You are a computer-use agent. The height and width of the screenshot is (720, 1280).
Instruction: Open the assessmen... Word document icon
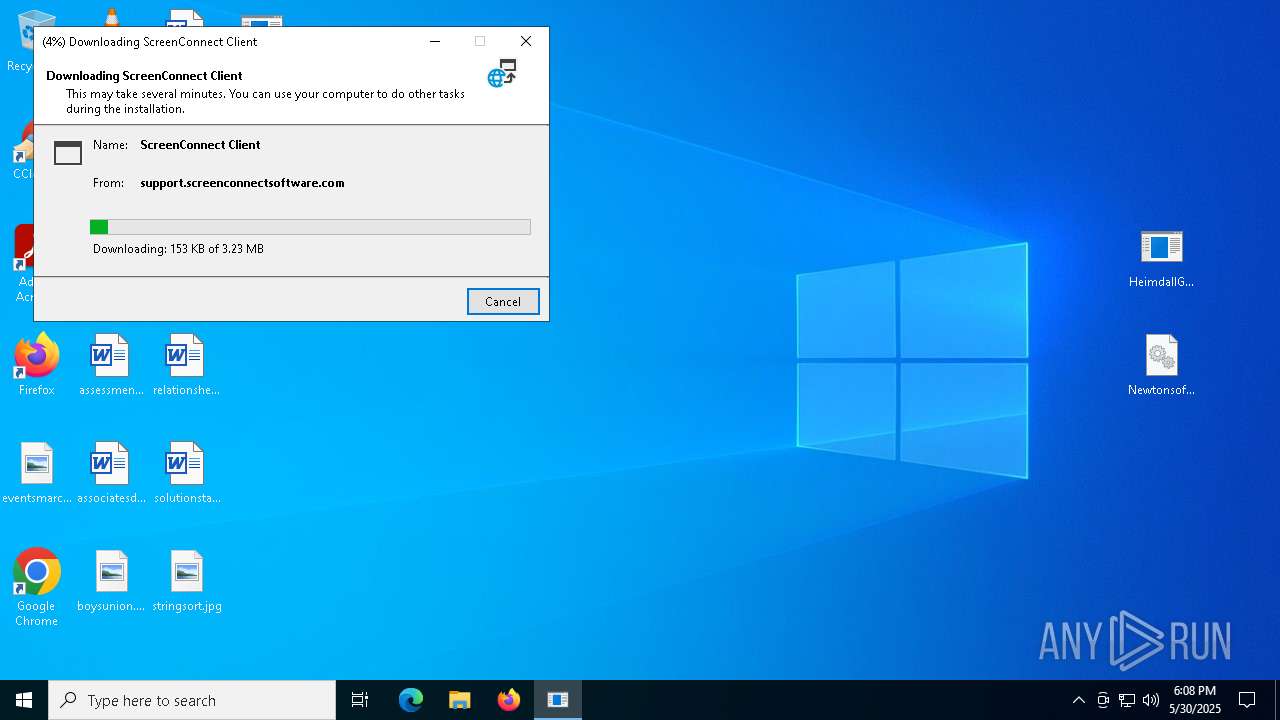click(x=111, y=365)
